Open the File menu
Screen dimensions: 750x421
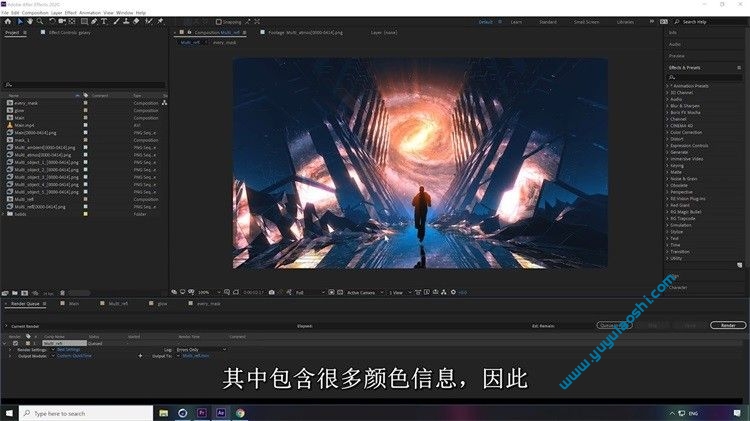pyautogui.click(x=5, y=13)
